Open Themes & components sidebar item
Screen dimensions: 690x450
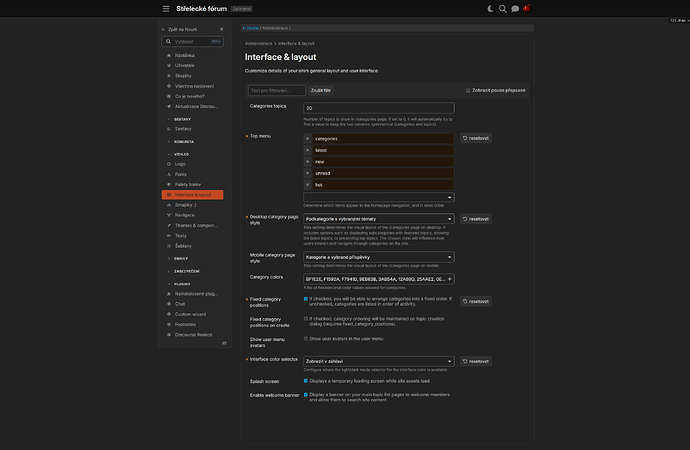(192, 225)
